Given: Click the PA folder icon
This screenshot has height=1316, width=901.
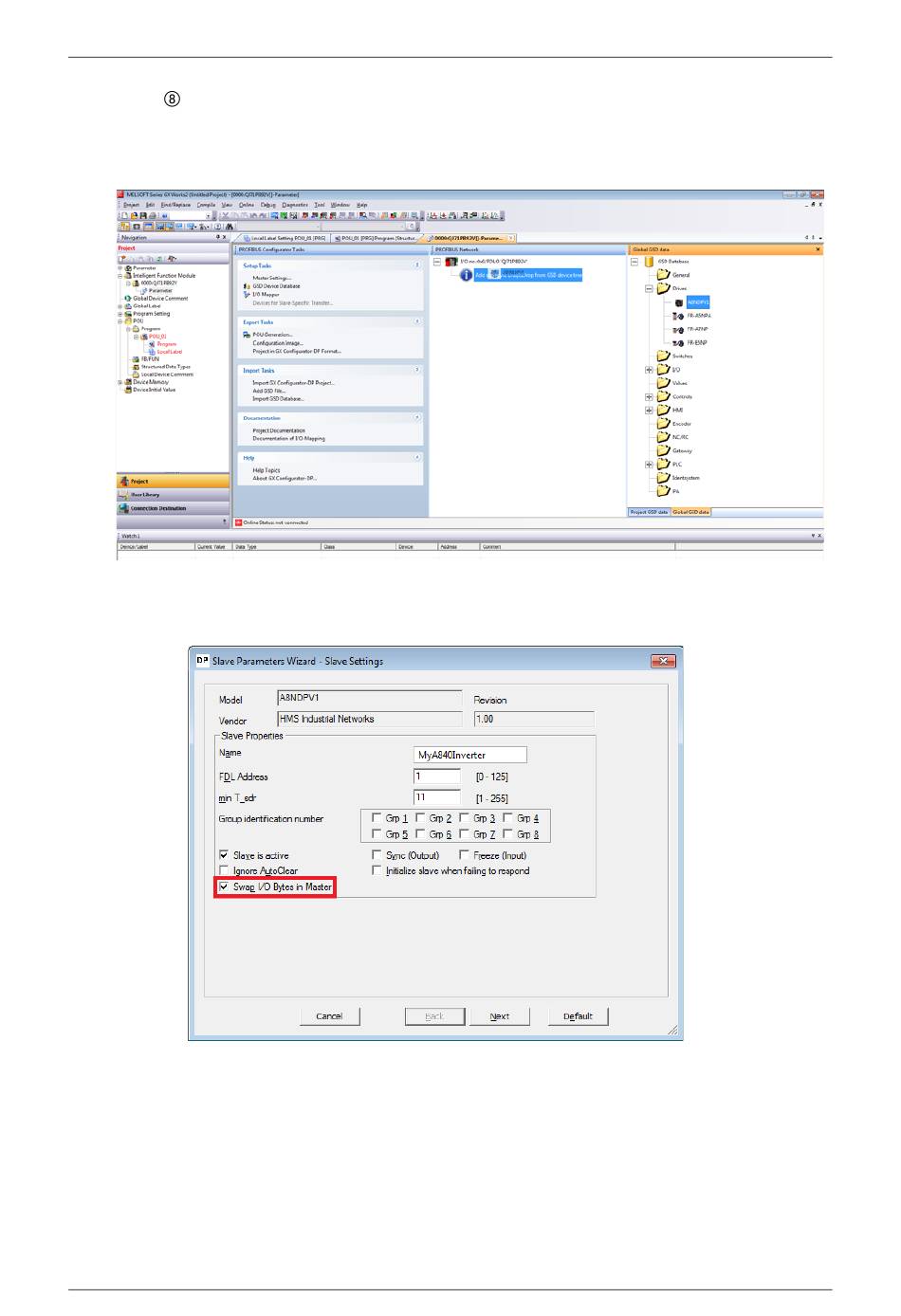Looking at the screenshot, I should pyautogui.click(x=664, y=491).
